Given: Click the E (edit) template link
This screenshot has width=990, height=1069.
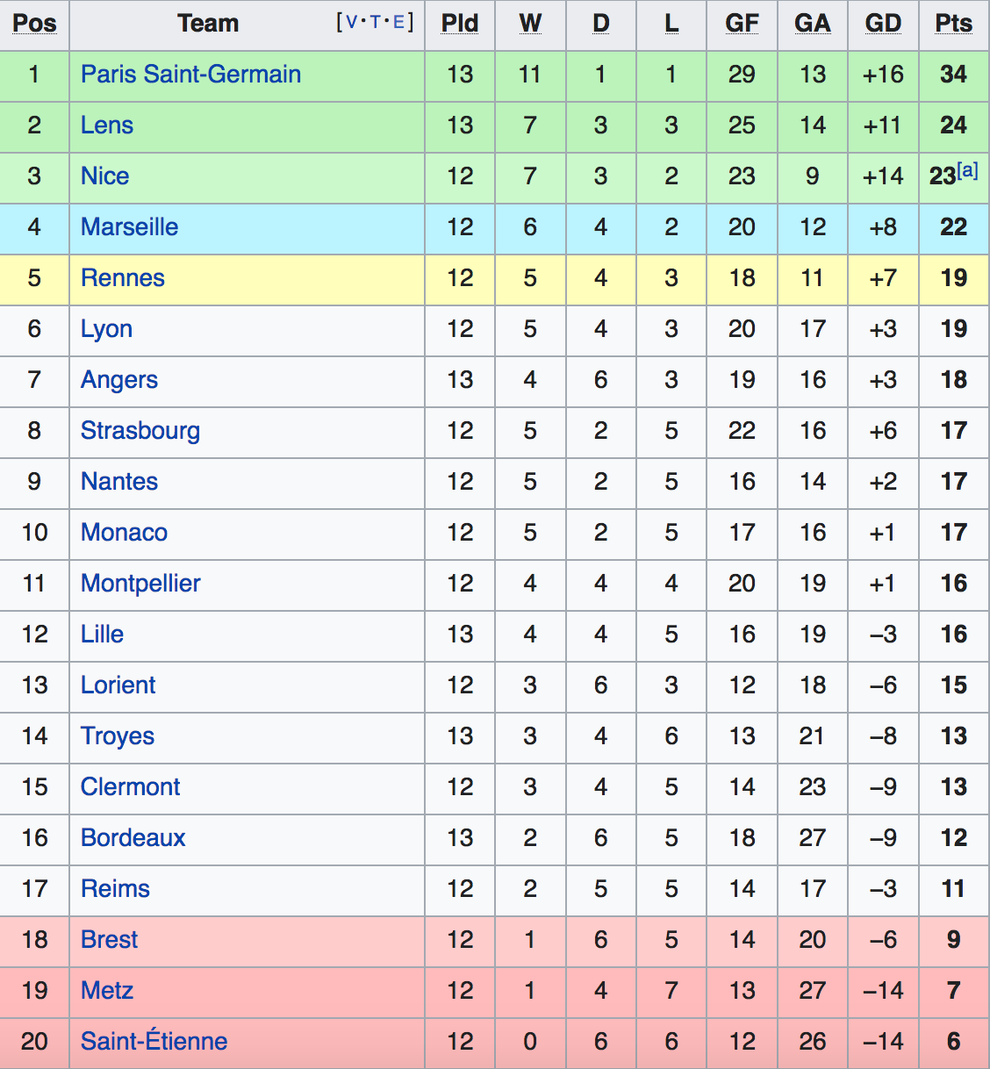Looking at the screenshot, I should point(398,22).
